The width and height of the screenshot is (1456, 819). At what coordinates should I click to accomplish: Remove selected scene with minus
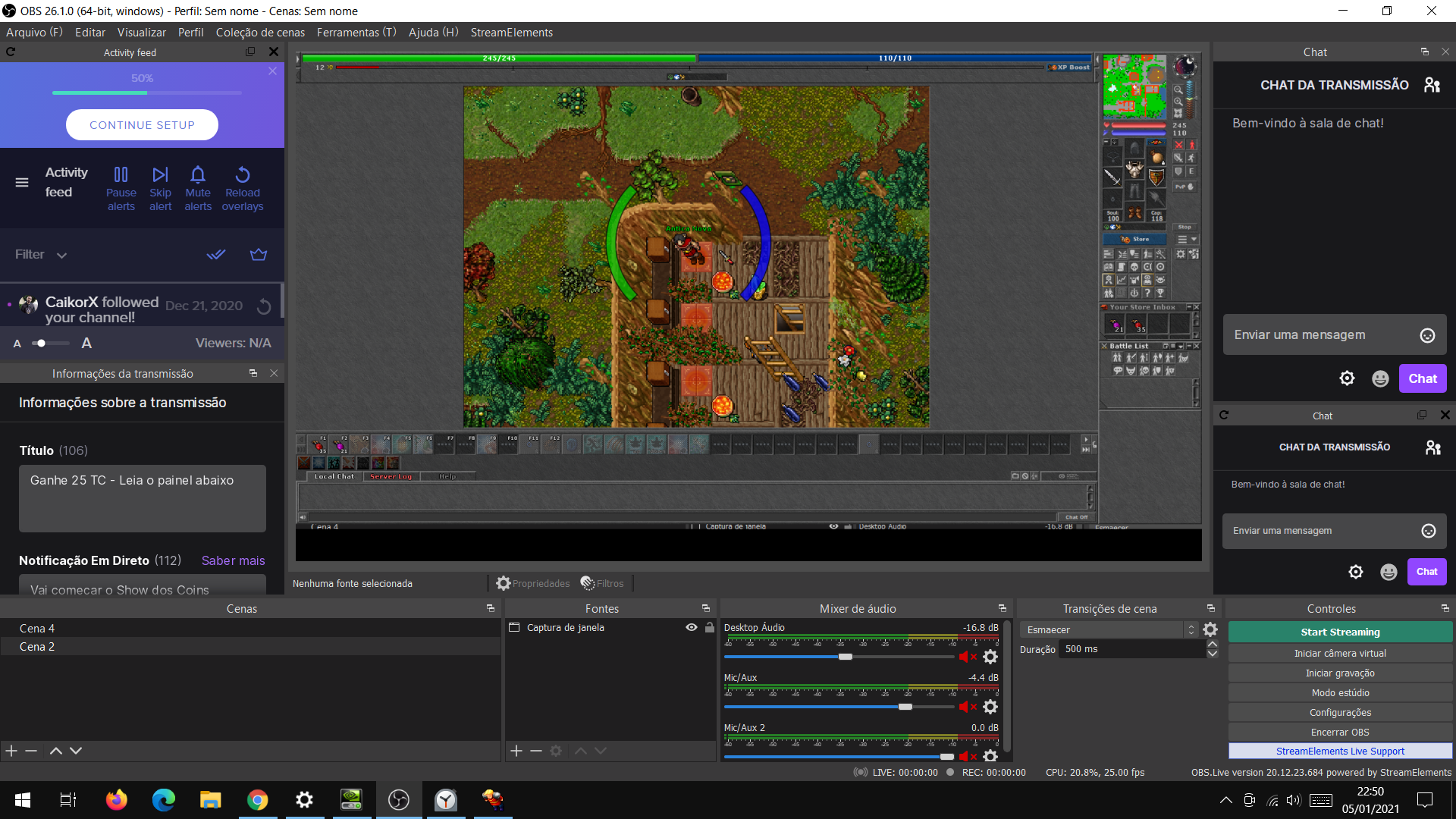[x=31, y=751]
